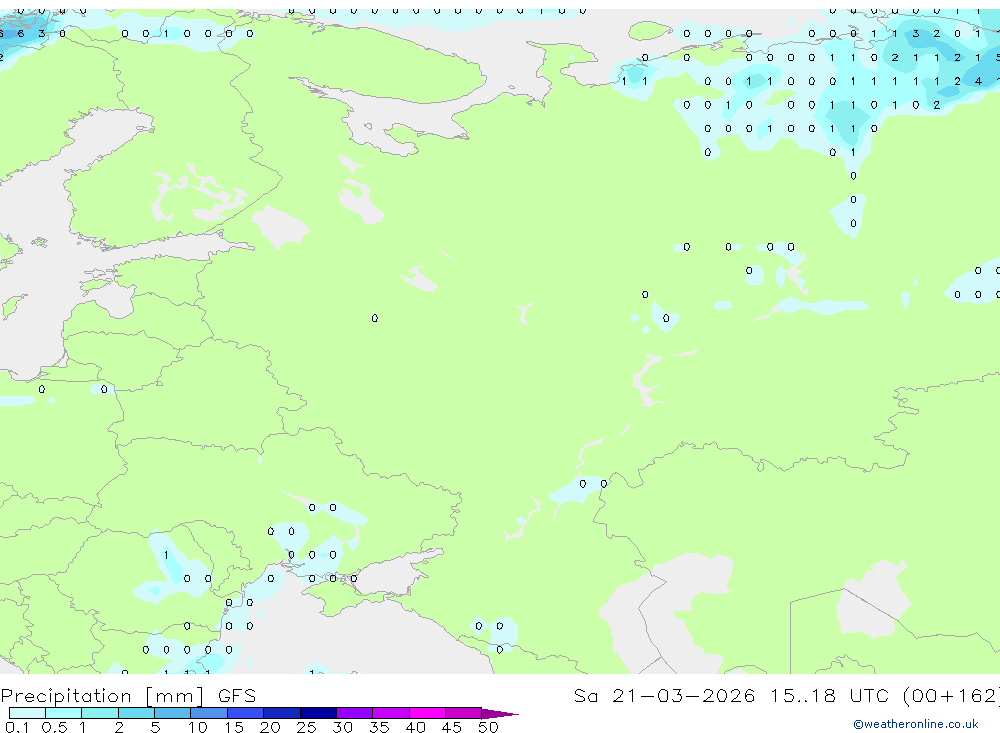Pick the palest cyan 0.1–0.5 legend swatch
This screenshot has width=1000, height=733.
pos(27,713)
